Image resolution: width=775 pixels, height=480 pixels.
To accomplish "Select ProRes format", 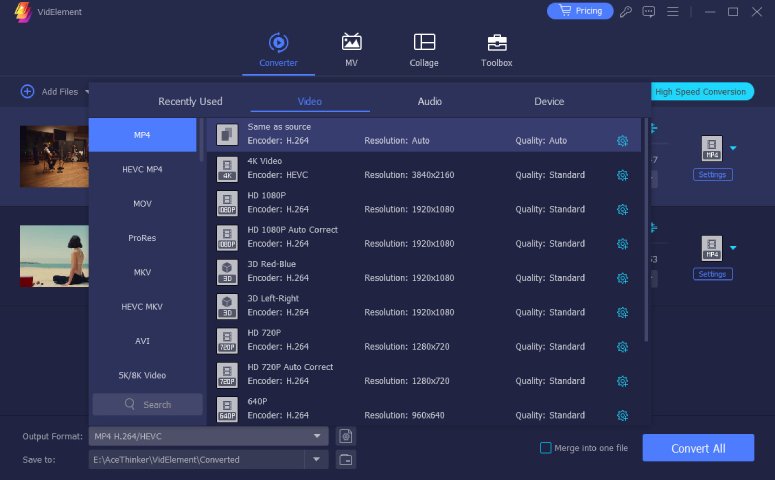I will point(142,238).
